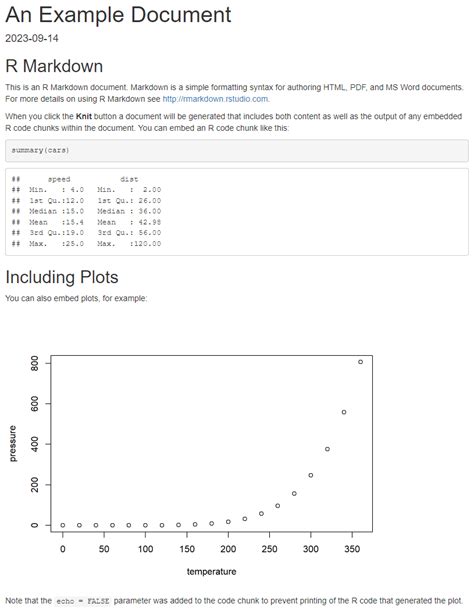
Task: Click the 200 tick on temperature axis
Action: click(228, 549)
